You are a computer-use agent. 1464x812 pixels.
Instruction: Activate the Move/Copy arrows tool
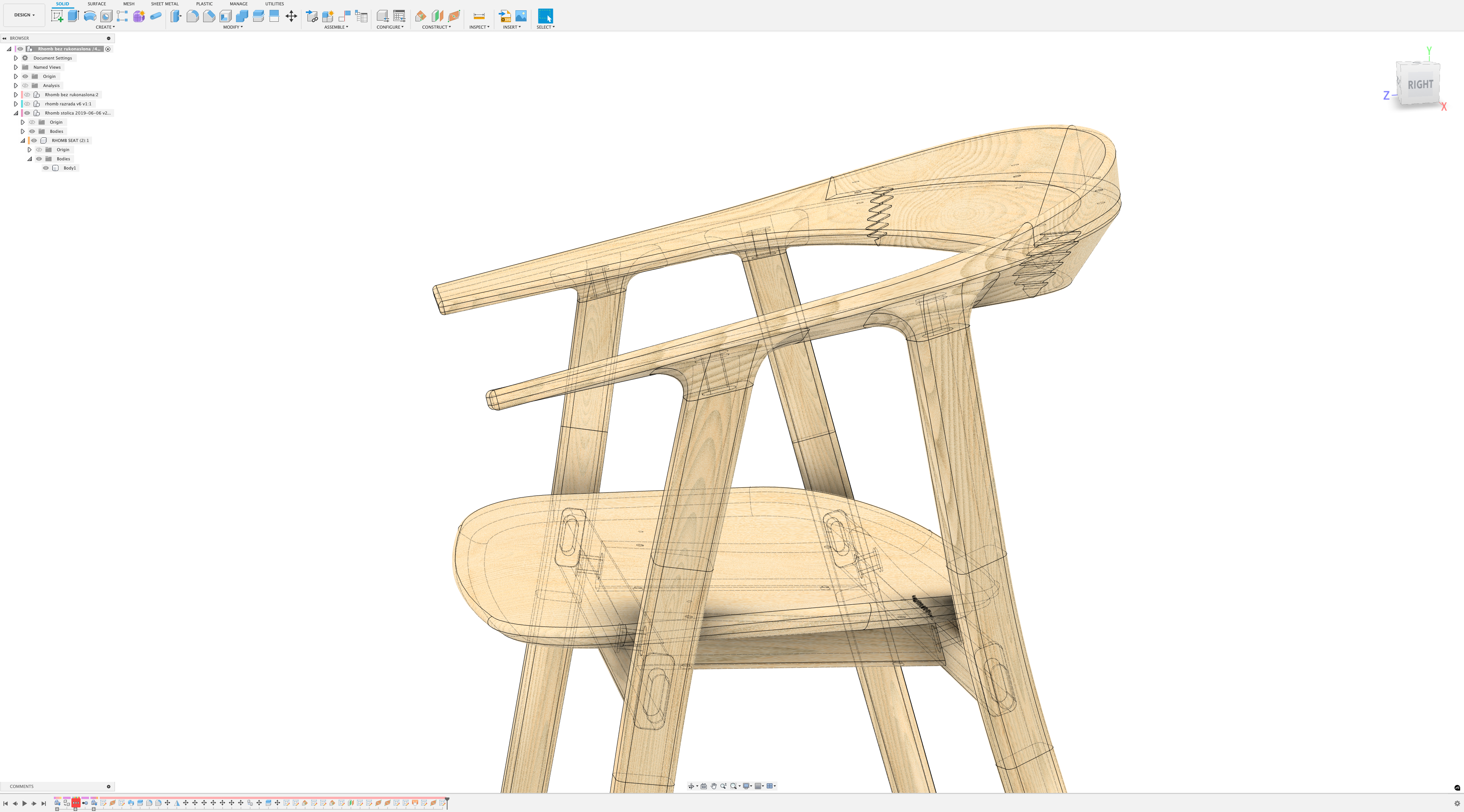[x=291, y=16]
